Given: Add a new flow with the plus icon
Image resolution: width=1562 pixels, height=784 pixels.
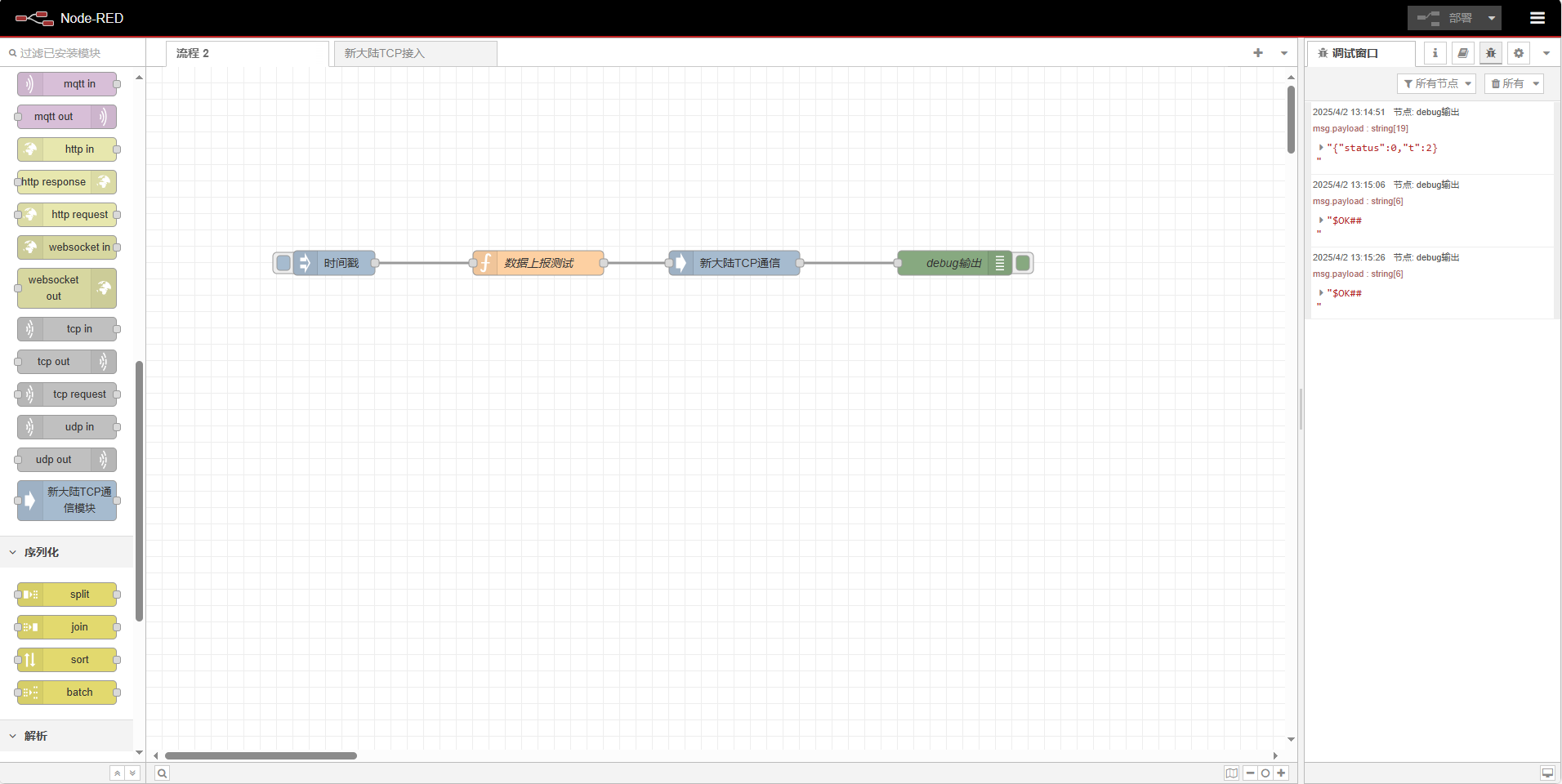Looking at the screenshot, I should (1258, 53).
